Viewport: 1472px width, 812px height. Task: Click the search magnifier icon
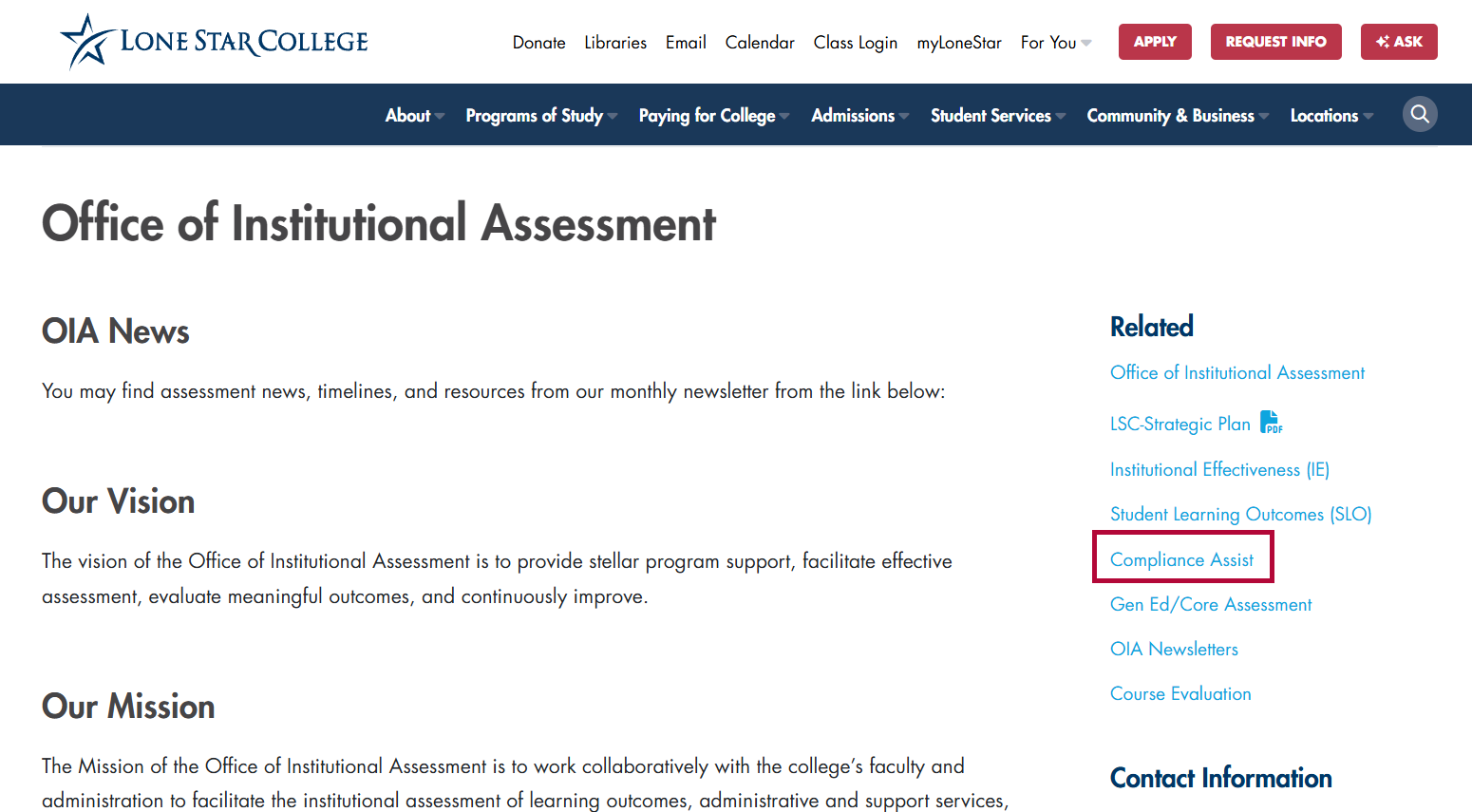(x=1420, y=115)
